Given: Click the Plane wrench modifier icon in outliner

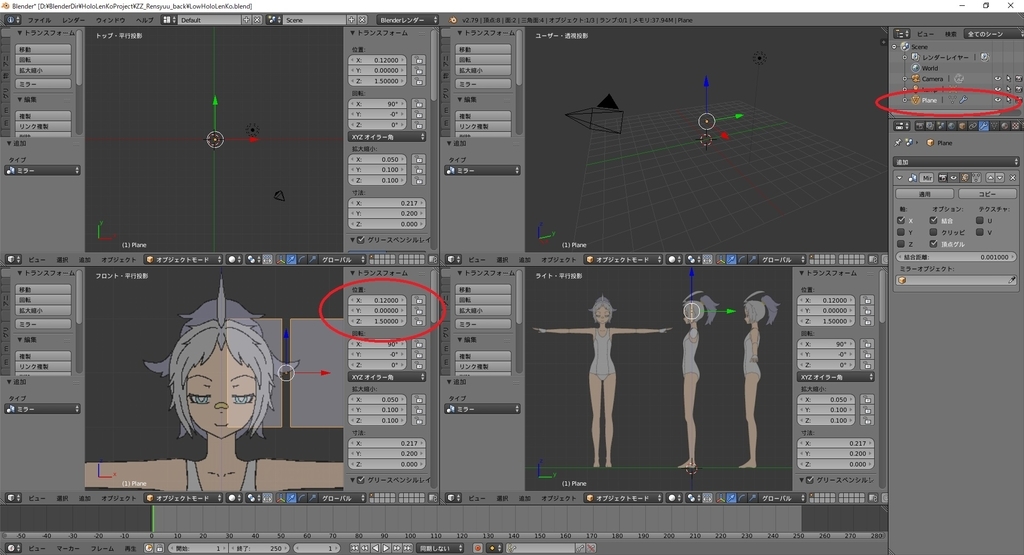Looking at the screenshot, I should coord(963,100).
